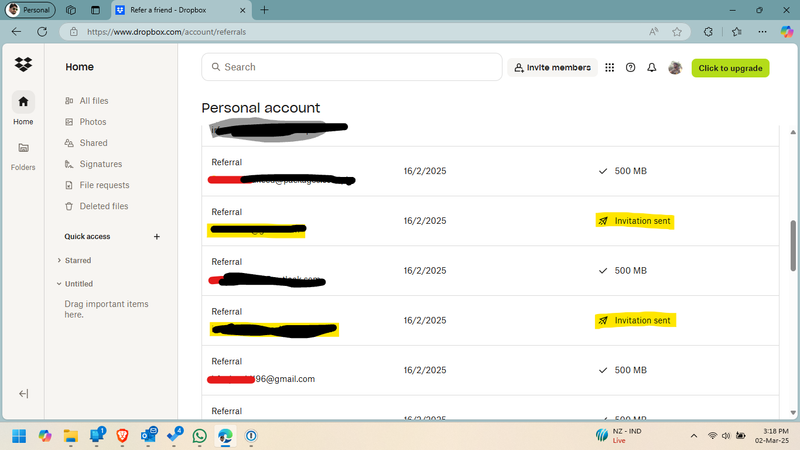This screenshot has height=450, width=800.
Task: Open the account avatar menu
Action: coord(675,68)
